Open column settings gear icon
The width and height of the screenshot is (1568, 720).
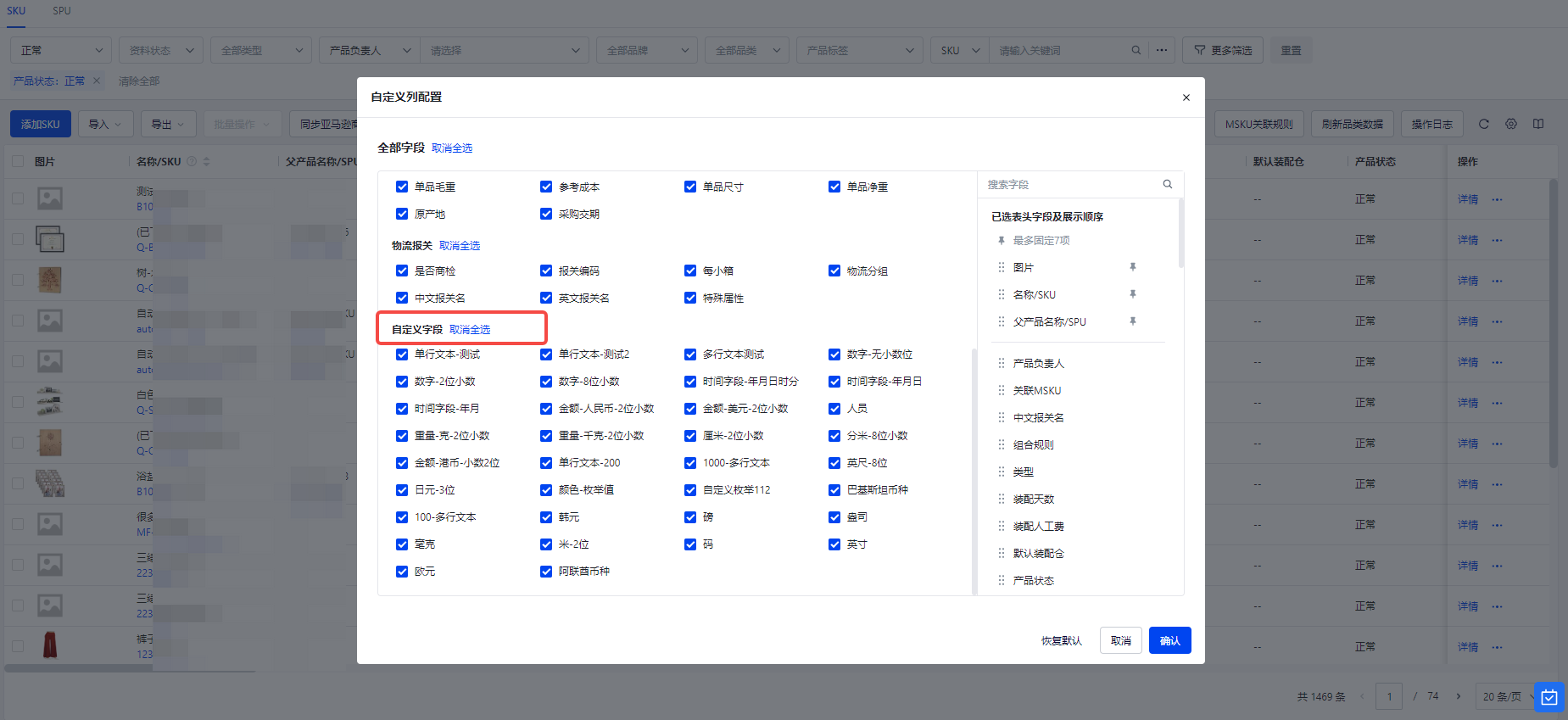pyautogui.click(x=1511, y=124)
